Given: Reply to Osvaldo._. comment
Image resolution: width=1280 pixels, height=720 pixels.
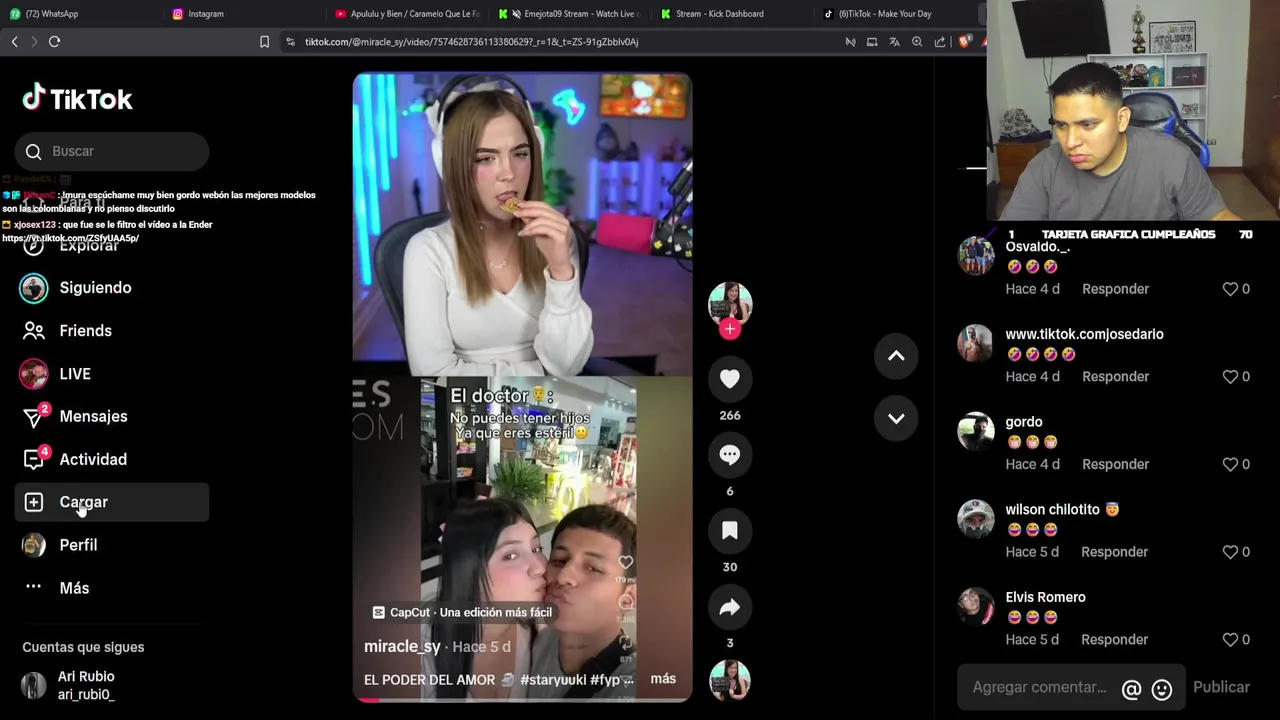Looking at the screenshot, I should tap(1115, 289).
